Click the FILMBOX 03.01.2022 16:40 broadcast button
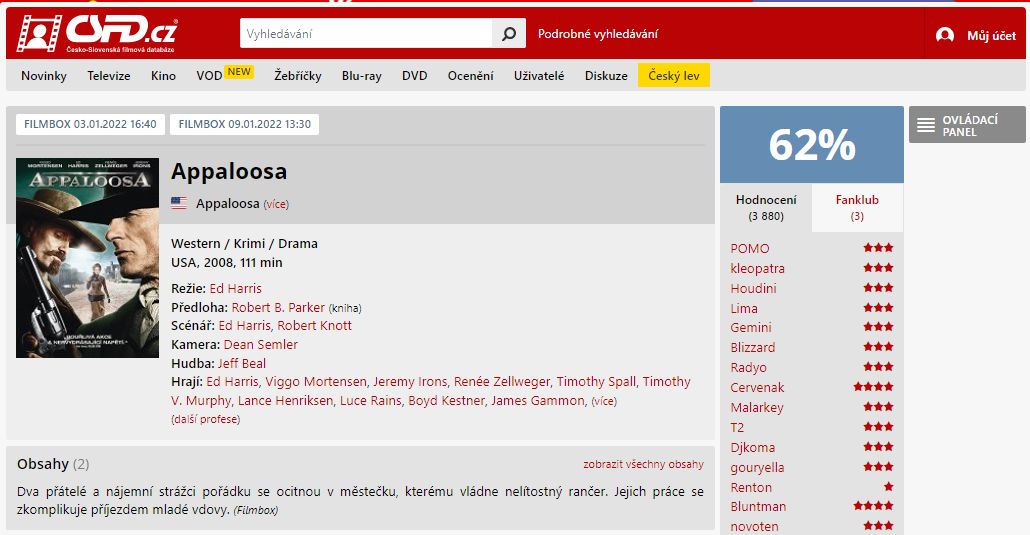Screen dimensions: 1030x535 (x=90, y=124)
